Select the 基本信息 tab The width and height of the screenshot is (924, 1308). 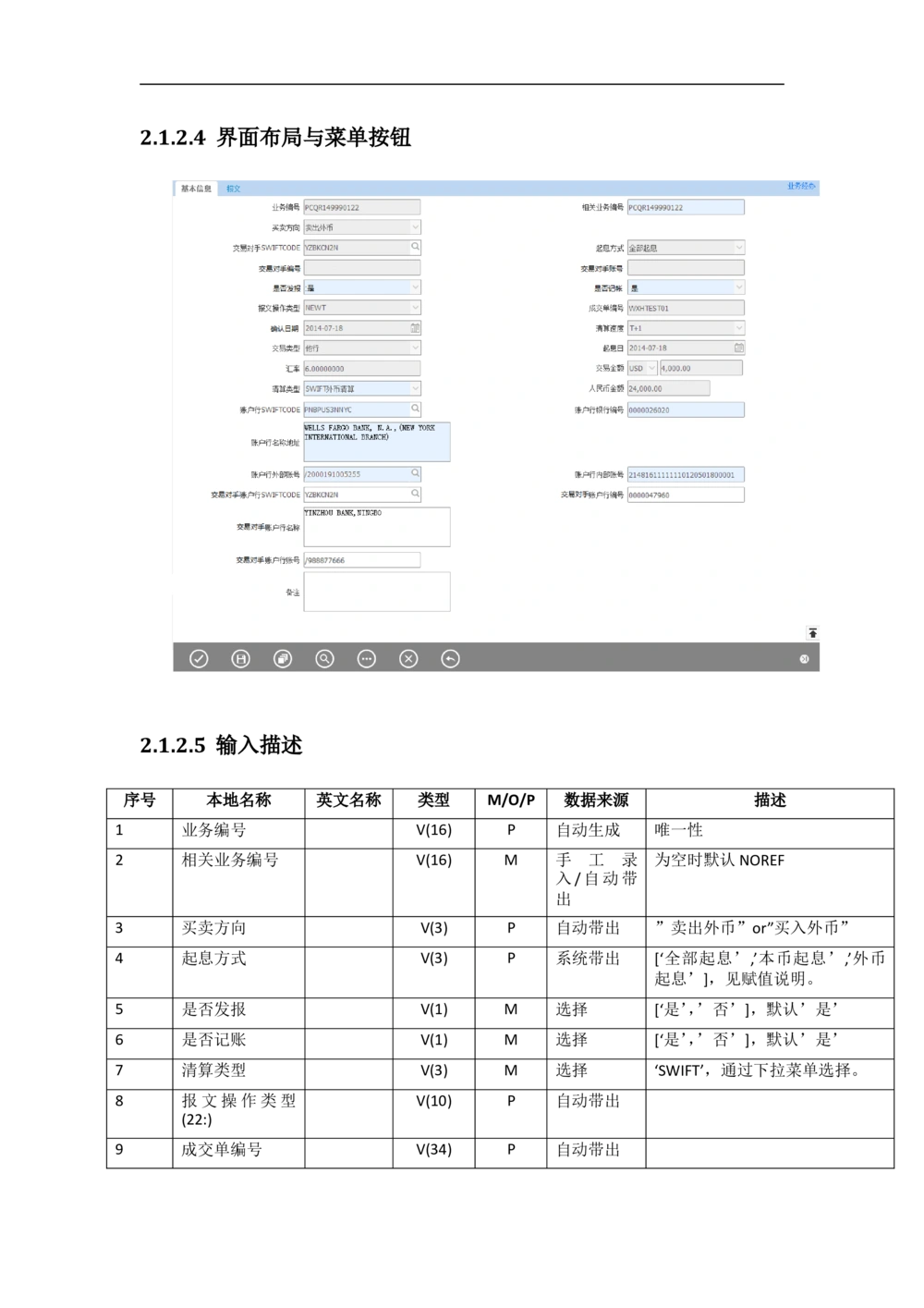click(x=196, y=189)
